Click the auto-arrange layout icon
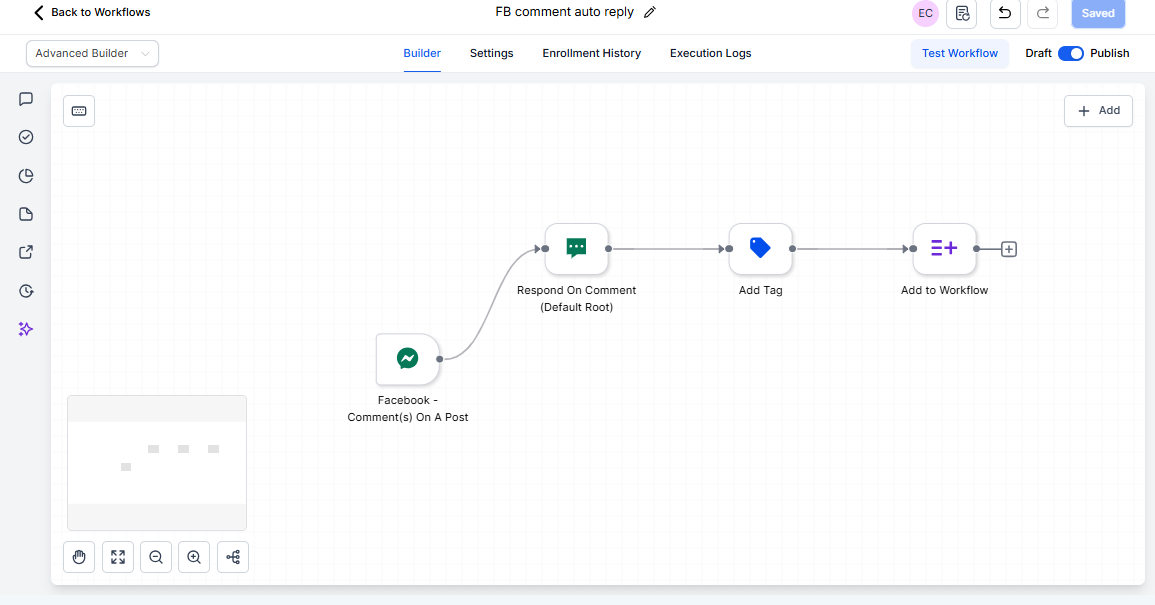 pos(233,557)
